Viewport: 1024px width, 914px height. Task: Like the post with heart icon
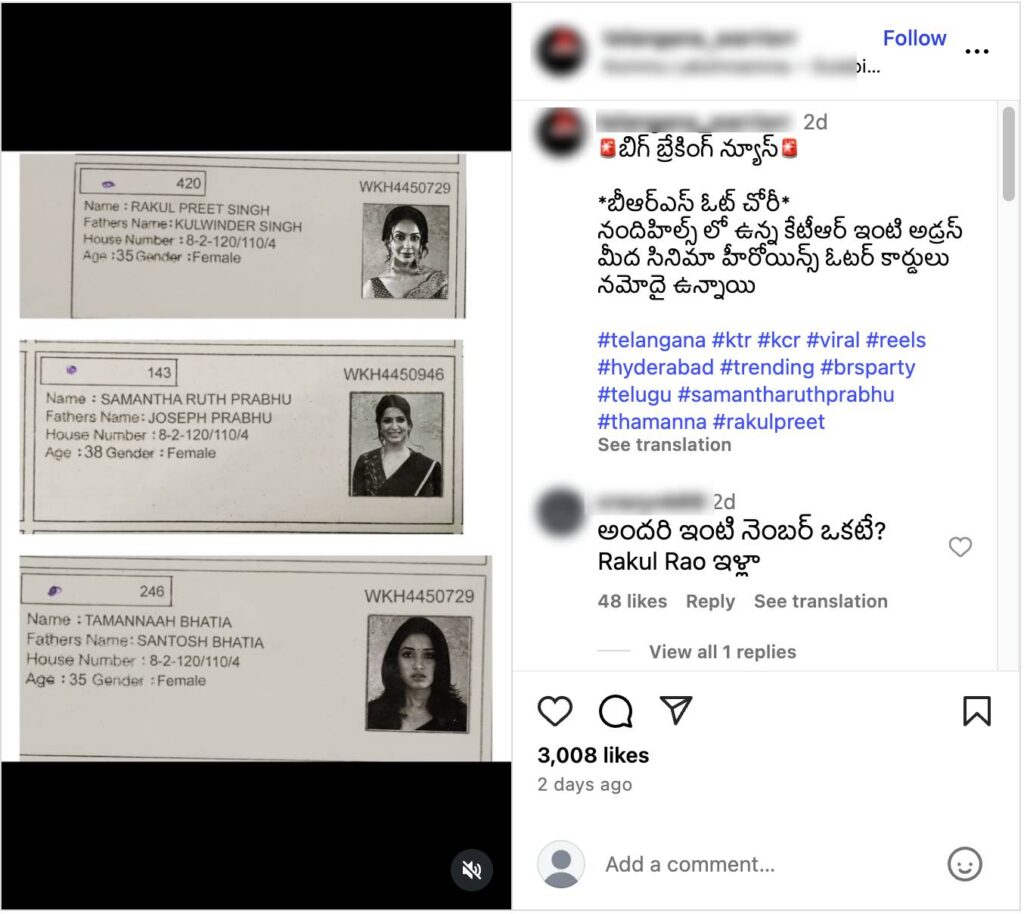(555, 711)
